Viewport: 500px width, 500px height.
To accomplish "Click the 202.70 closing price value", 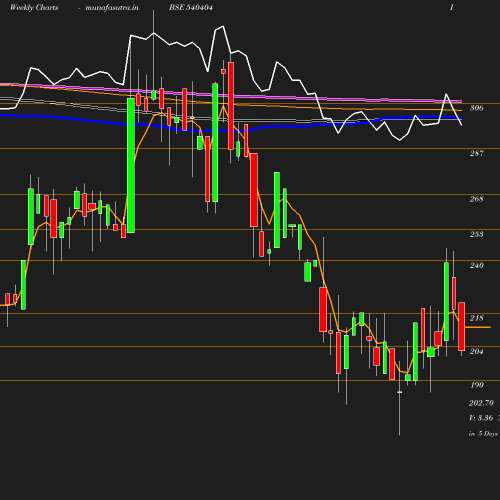I will click(481, 403).
